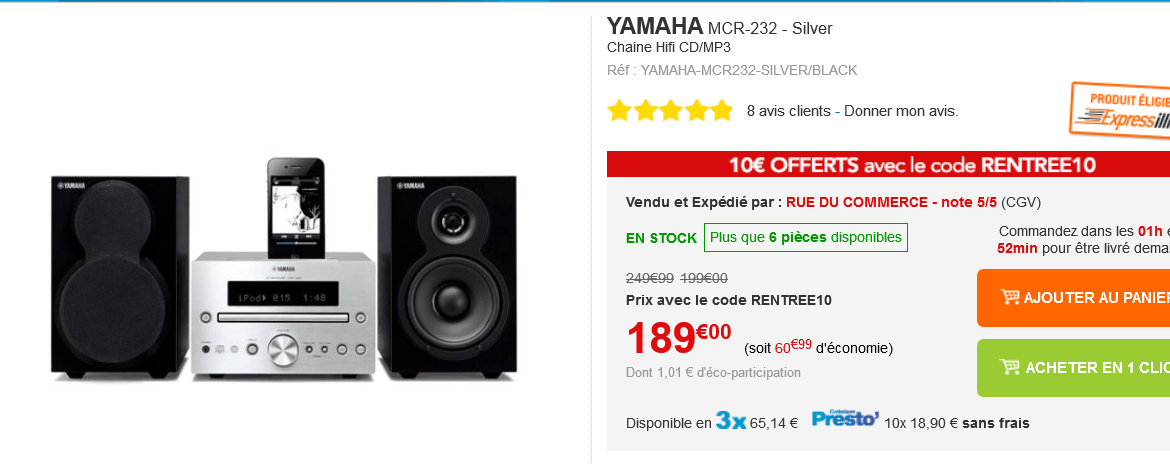Click the product reference YAMAHA-MCR232-SILVER/BLACK text
The height and width of the screenshot is (464, 1170).
tap(748, 70)
